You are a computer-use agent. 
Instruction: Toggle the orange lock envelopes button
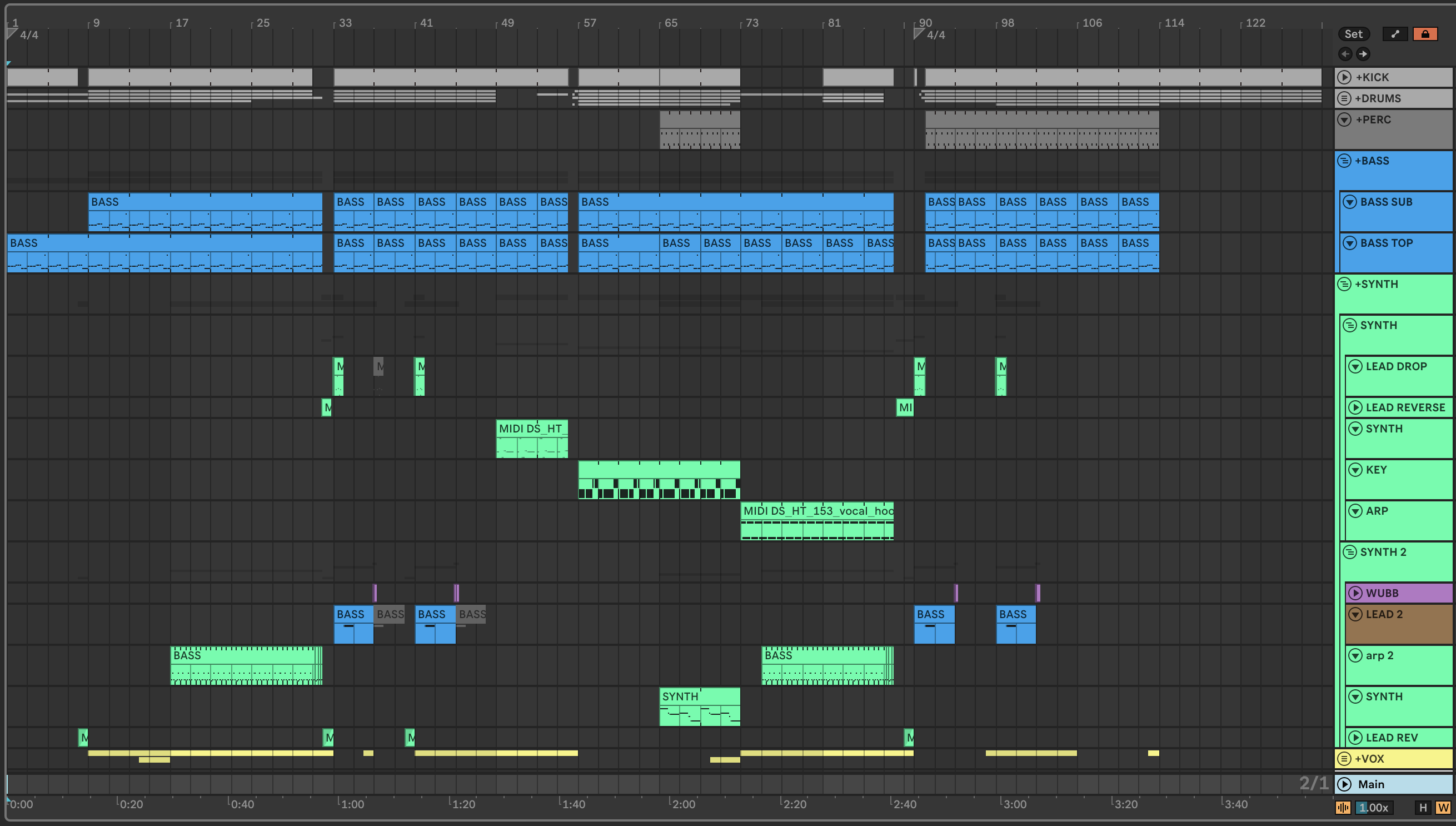click(1425, 34)
